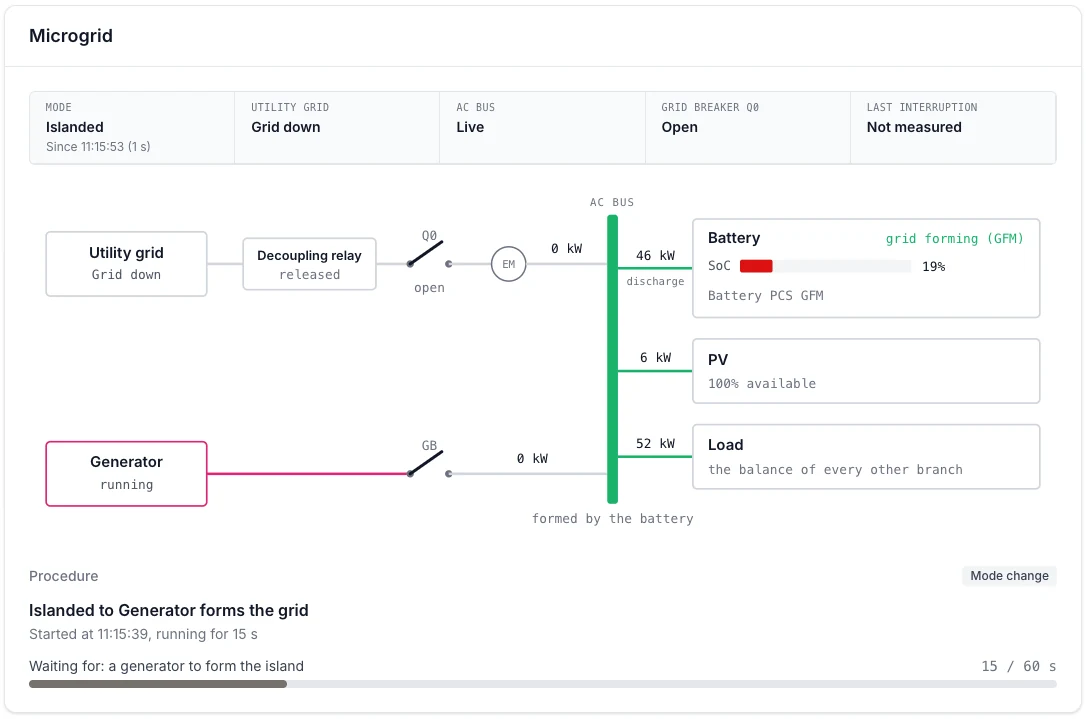1086x719 pixels.
Task: Click the AC Bus Live status tile
Action: [542, 127]
